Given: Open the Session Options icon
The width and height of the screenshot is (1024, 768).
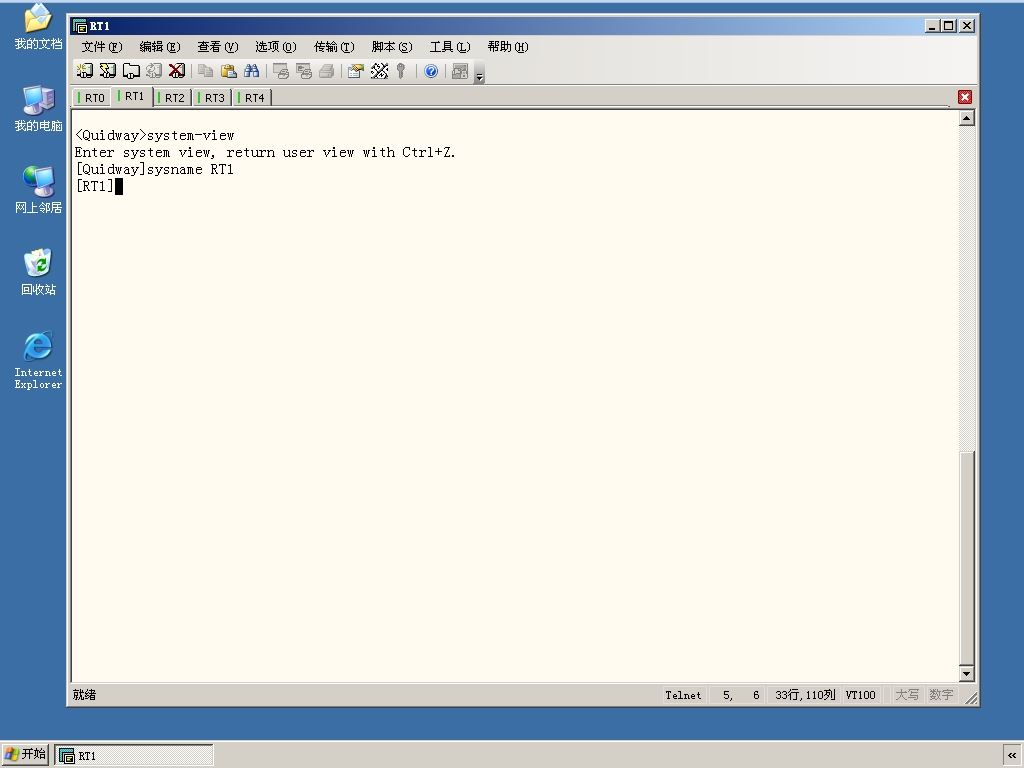Looking at the screenshot, I should click(x=355, y=71).
